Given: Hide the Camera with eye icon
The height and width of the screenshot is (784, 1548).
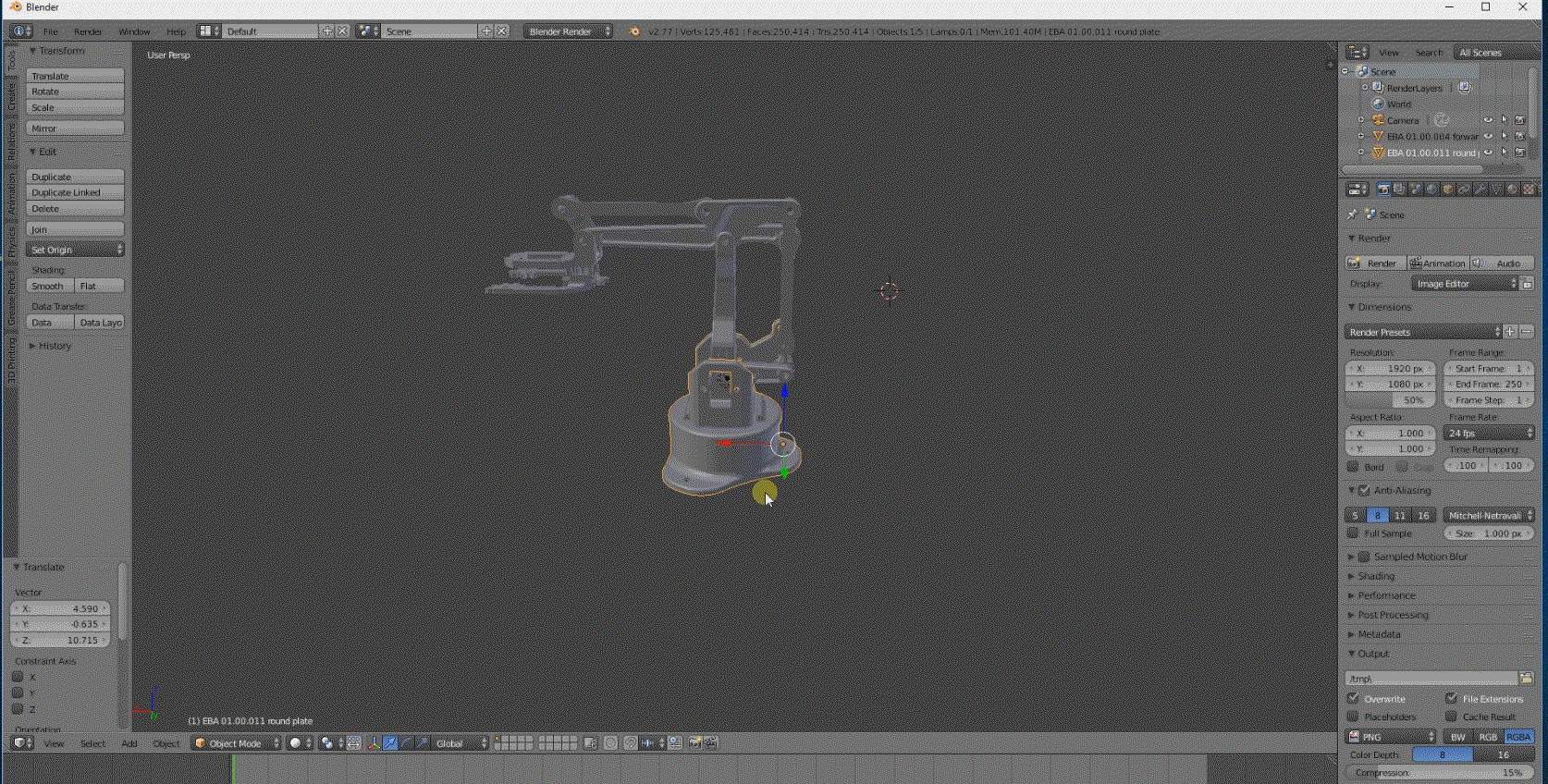Looking at the screenshot, I should [1488, 120].
